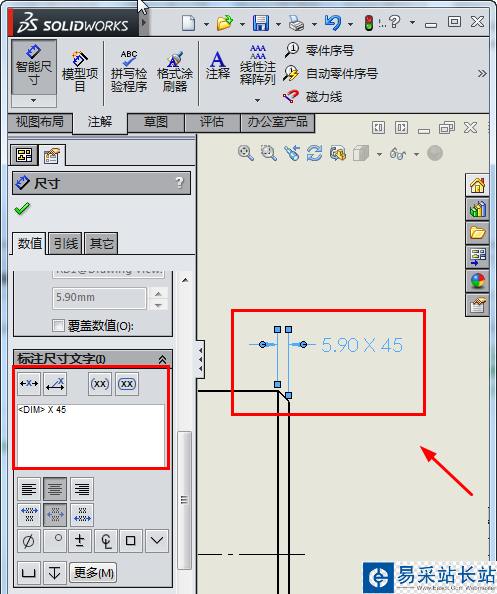Save the document with the floppy icon
The image size is (497, 594).
(x=261, y=23)
